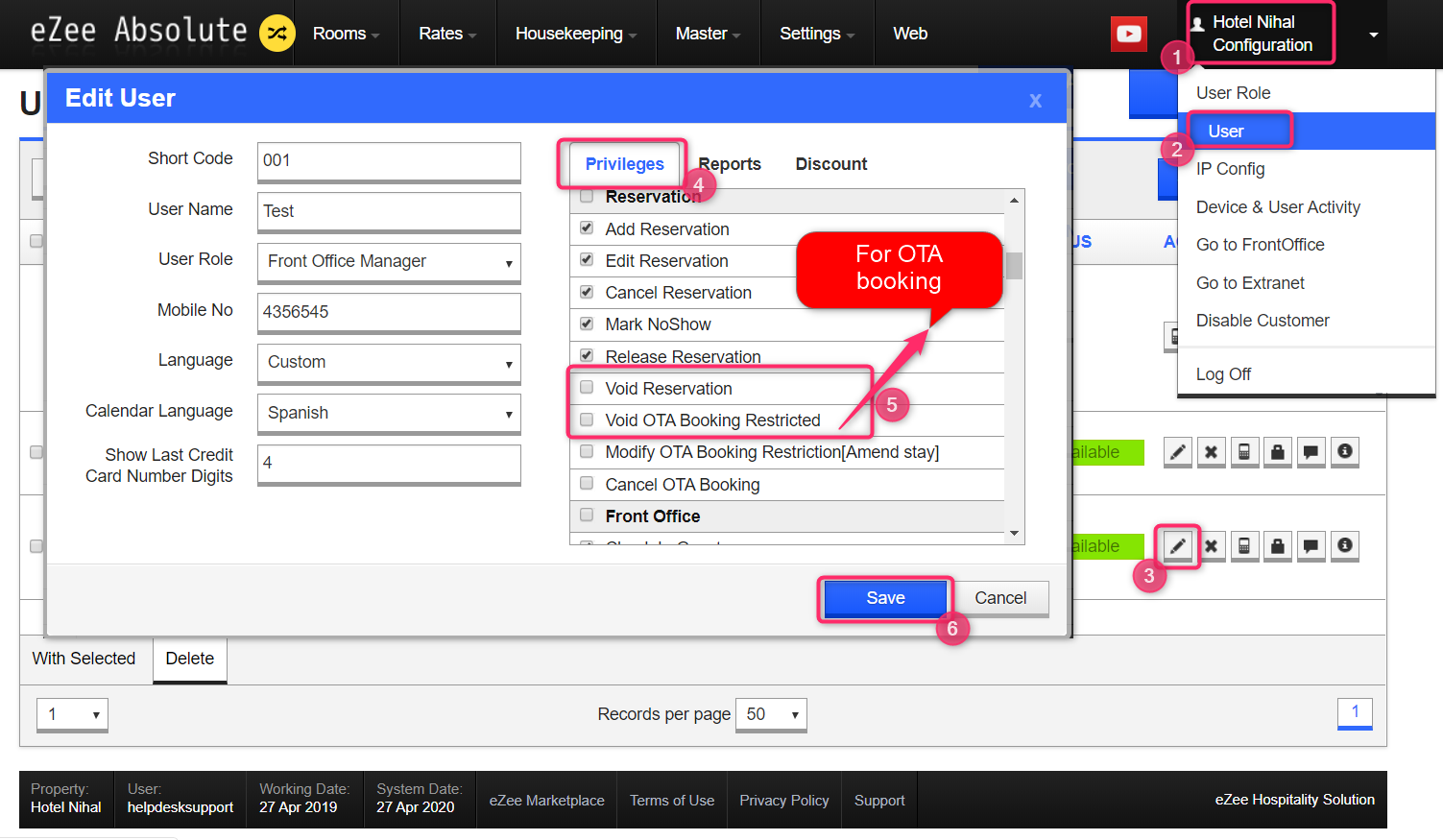Expand the Rooms menu
The image size is (1443, 840).
pos(346,34)
